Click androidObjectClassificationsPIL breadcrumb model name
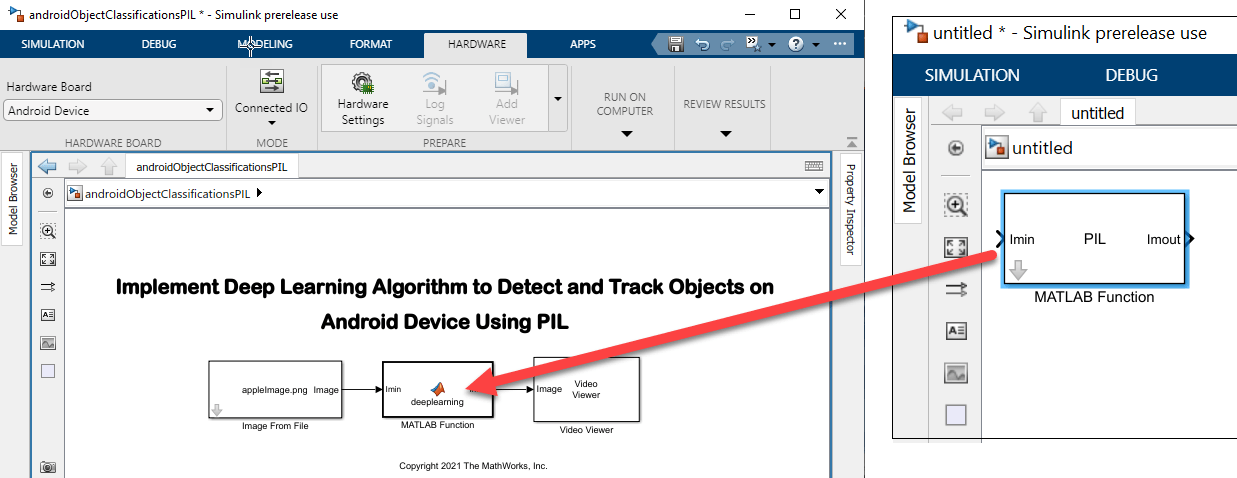This screenshot has width=1237, height=478. click(x=168, y=193)
